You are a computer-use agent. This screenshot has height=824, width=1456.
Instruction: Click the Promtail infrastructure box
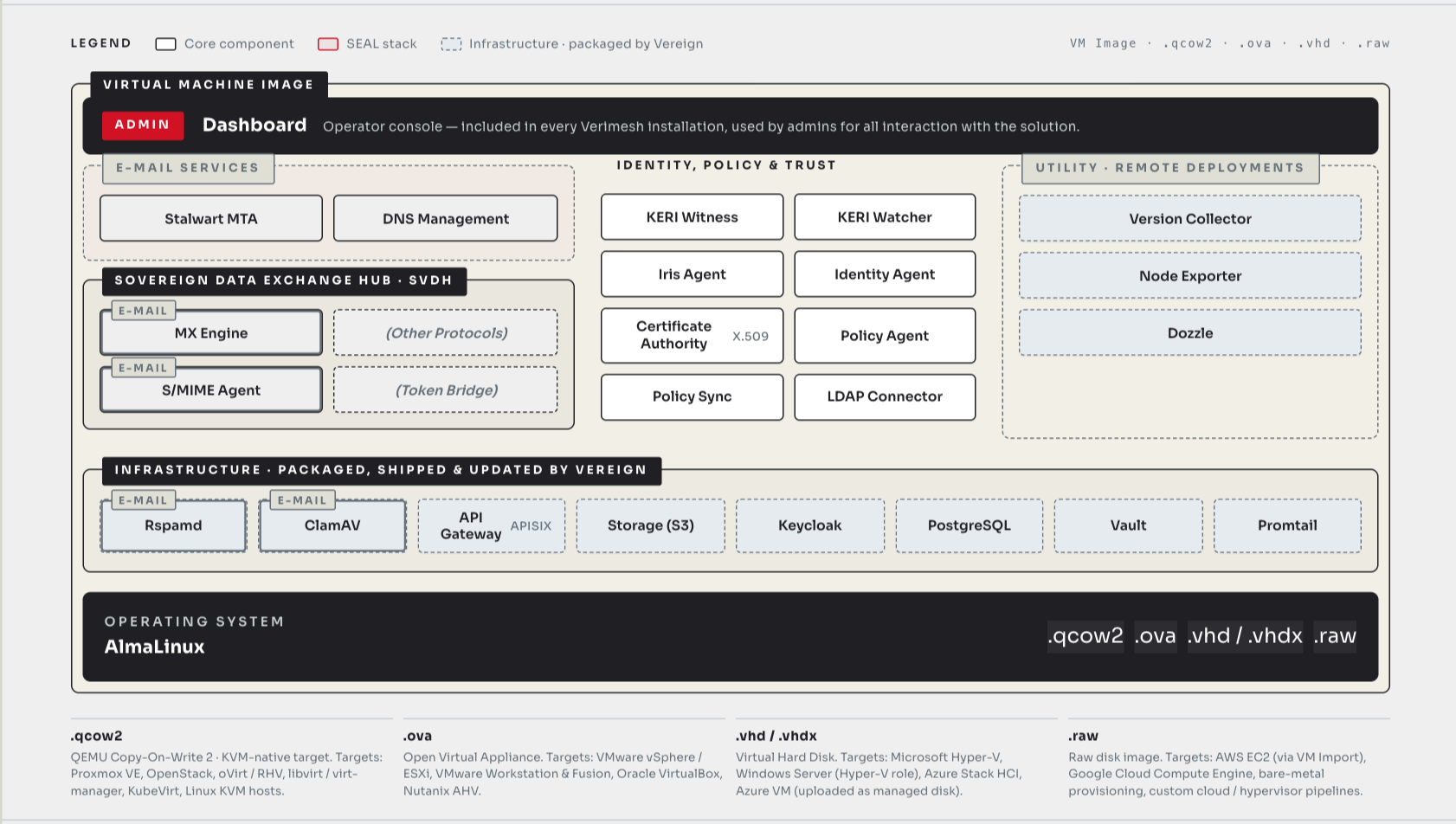click(1288, 525)
